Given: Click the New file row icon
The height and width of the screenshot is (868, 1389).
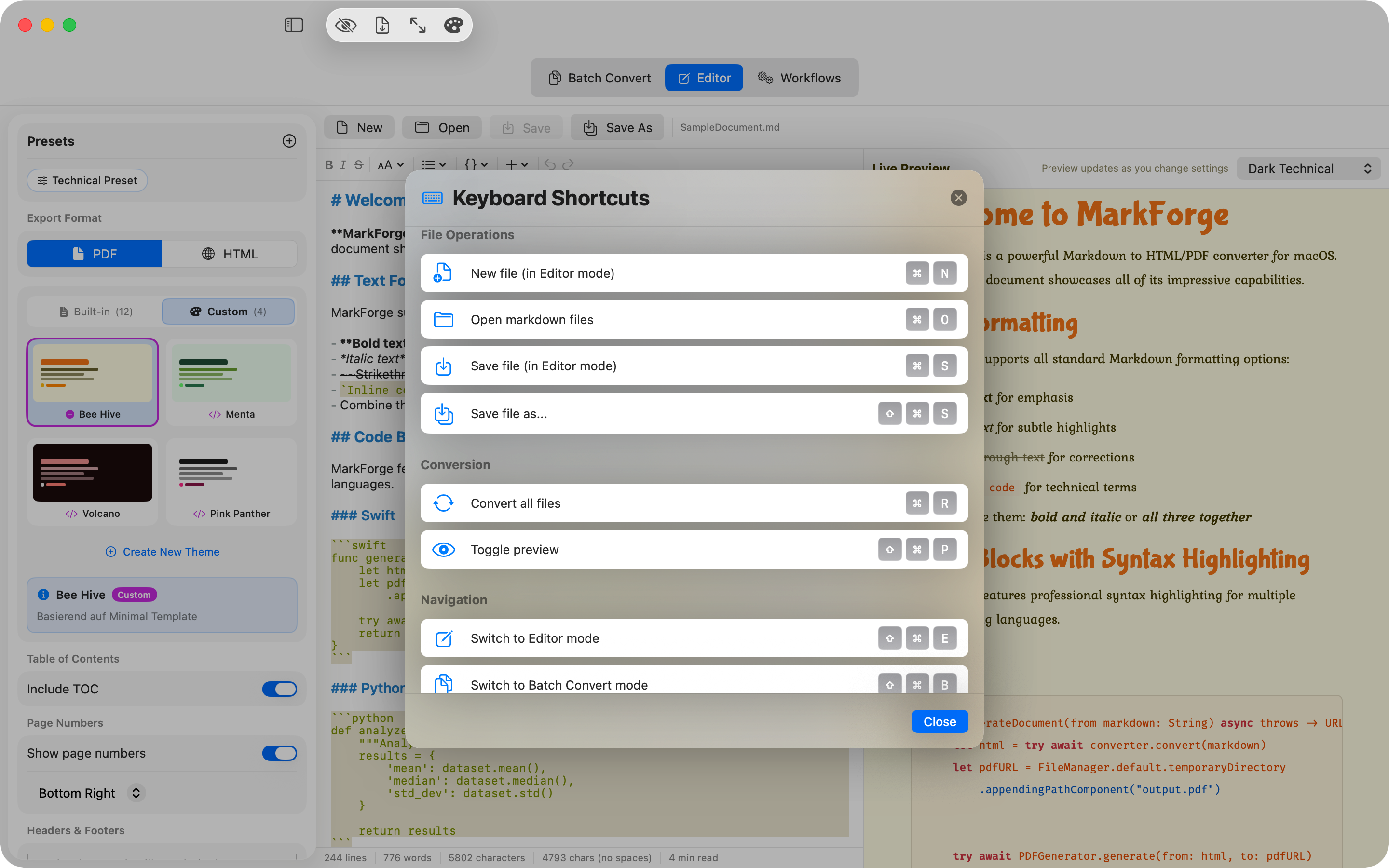Looking at the screenshot, I should pos(443,272).
